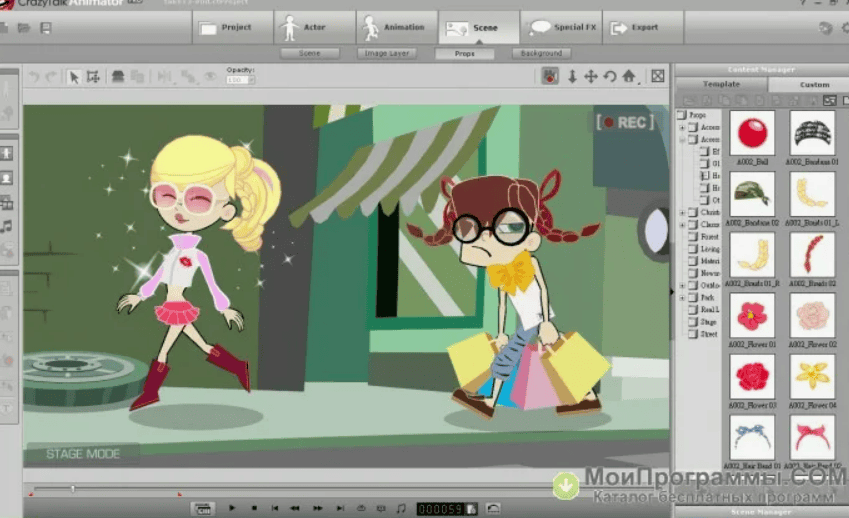849x518 pixels.
Task: Expand the Outdo tree folder
Action: 682,285
